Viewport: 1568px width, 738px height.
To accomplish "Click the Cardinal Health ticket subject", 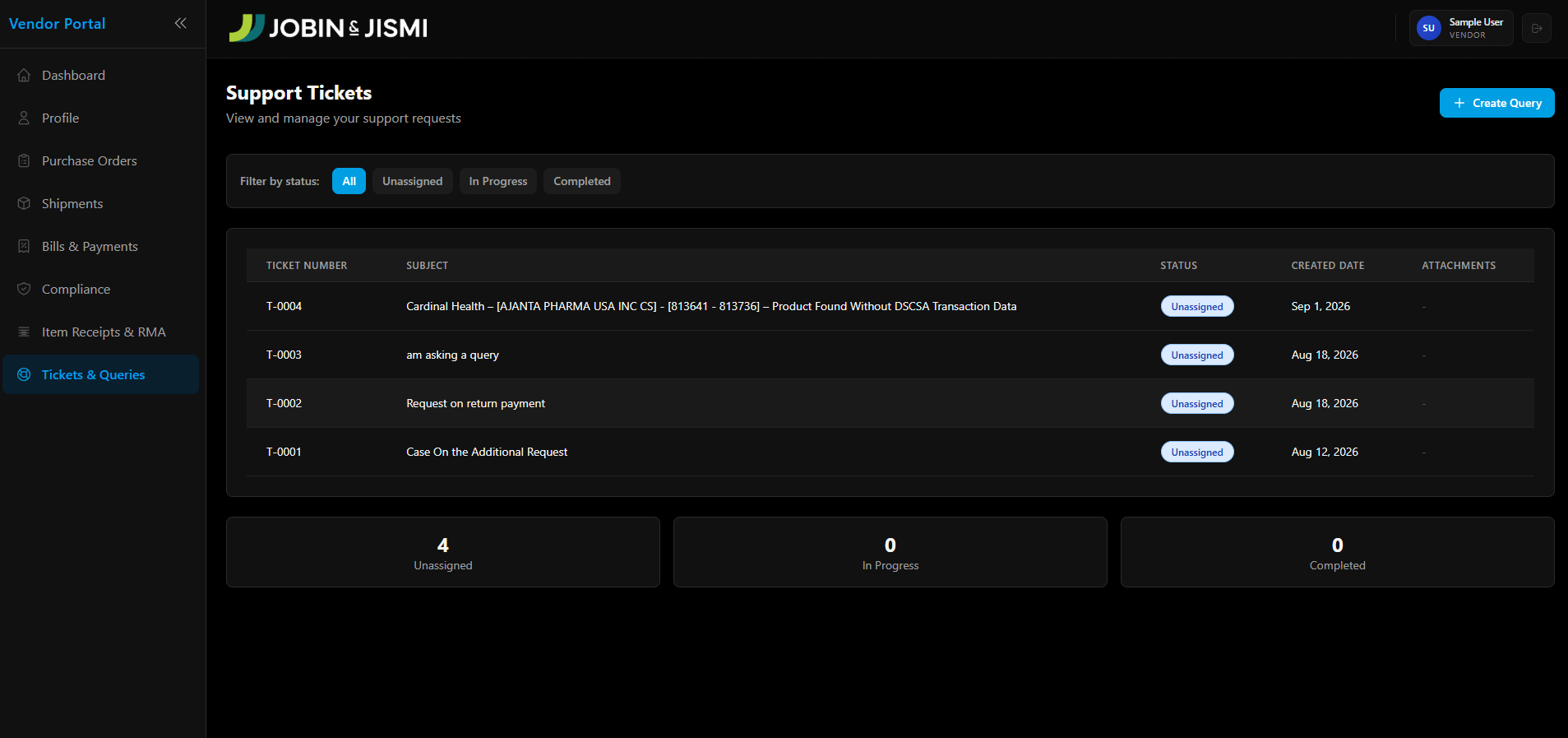I will point(711,306).
